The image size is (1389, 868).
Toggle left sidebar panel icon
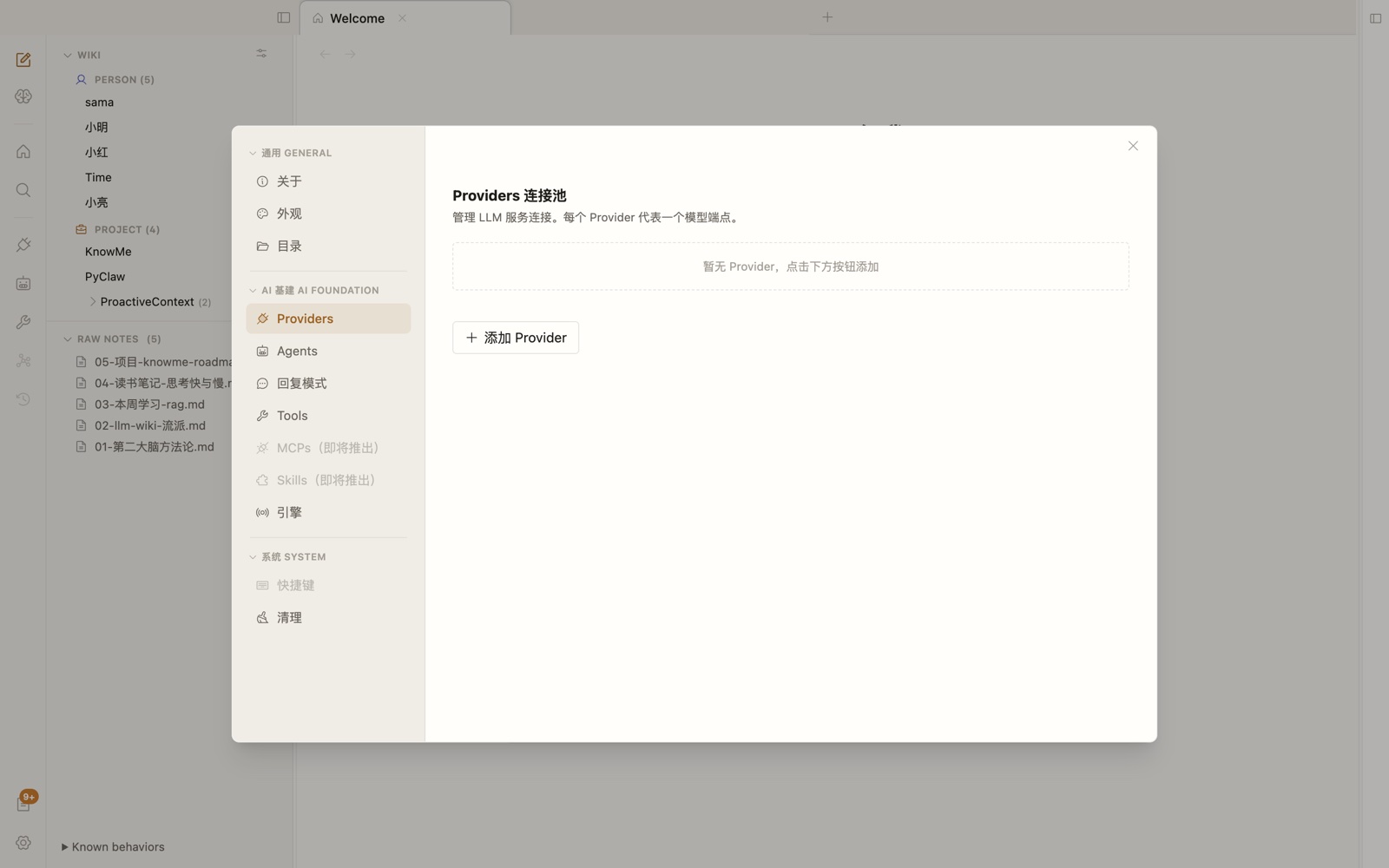[283, 17]
